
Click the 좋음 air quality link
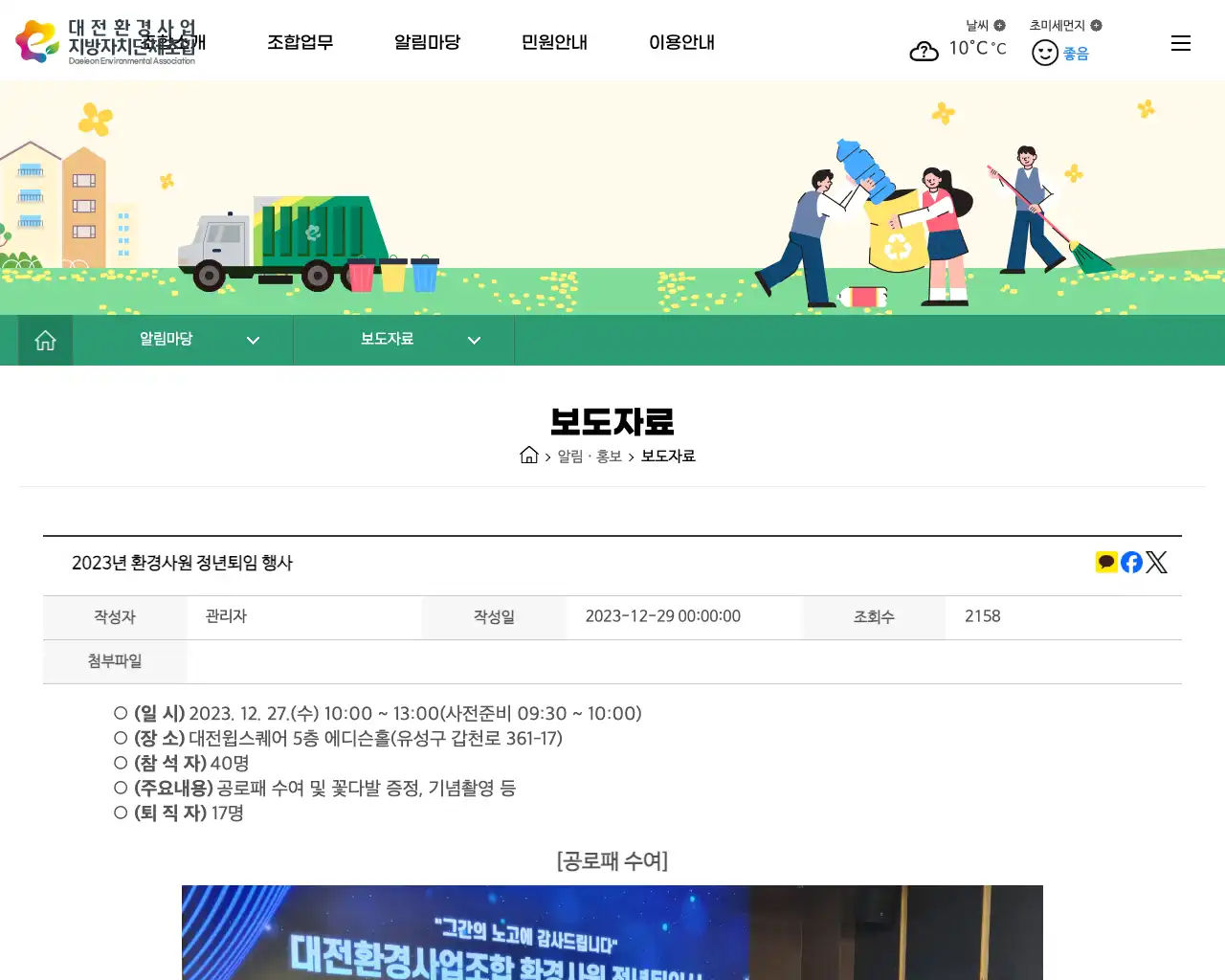[x=1074, y=53]
